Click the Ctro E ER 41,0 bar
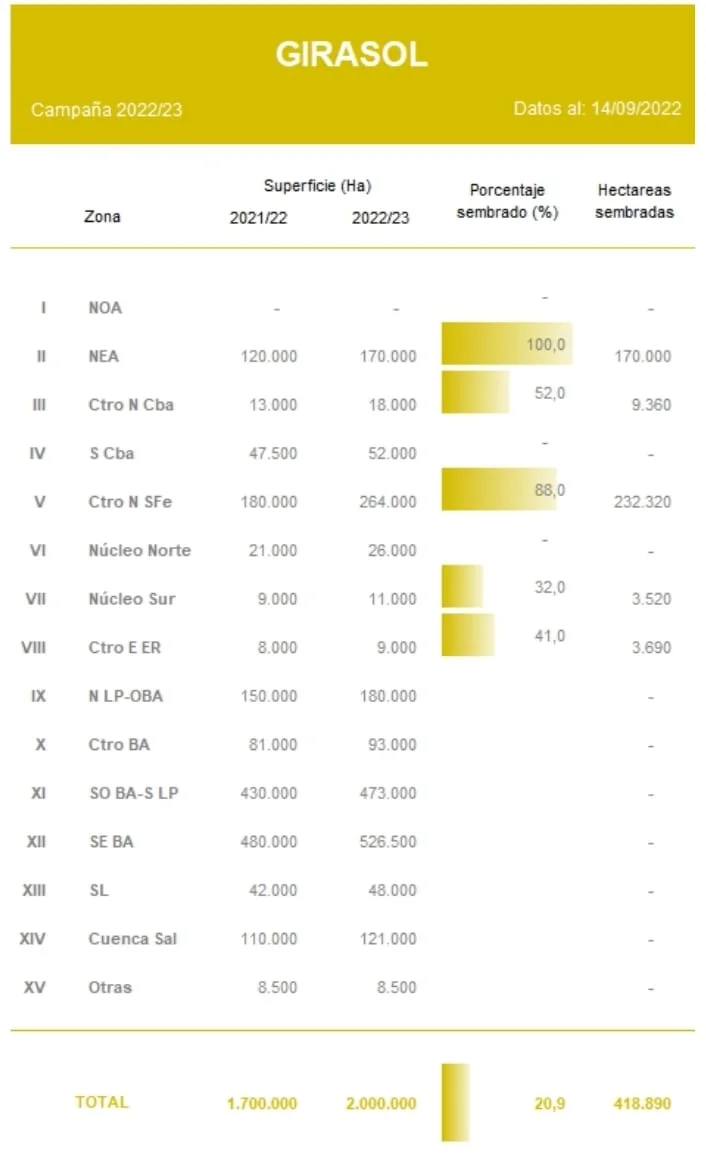Image resolution: width=706 pixels, height=1154 pixels. tap(468, 635)
